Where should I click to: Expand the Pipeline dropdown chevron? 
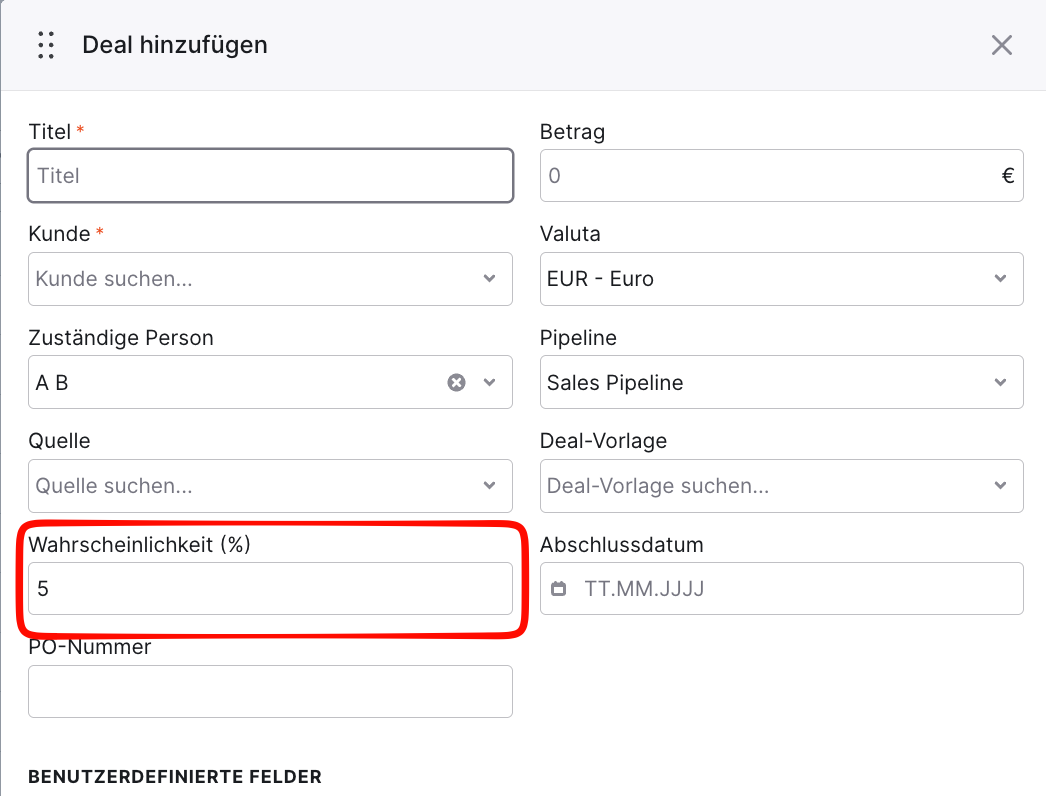tap(1000, 382)
